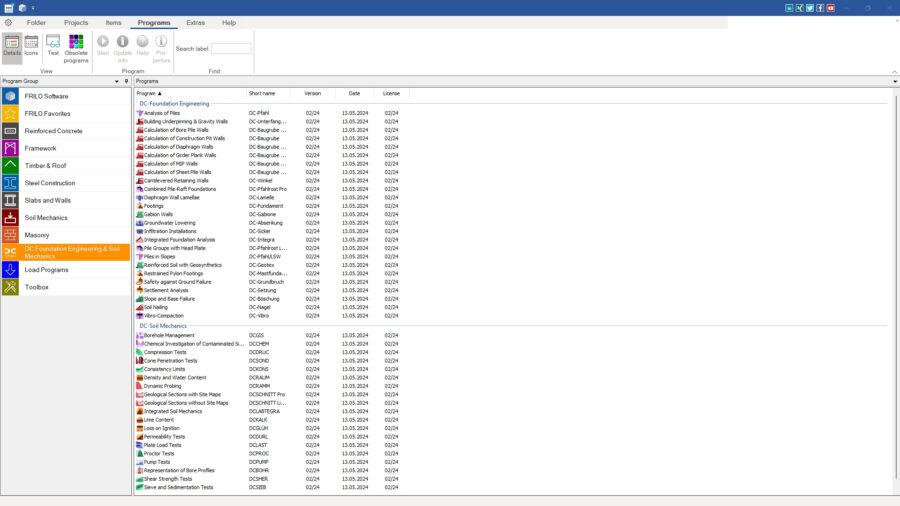The height and width of the screenshot is (506, 900).
Task: Open the Extras tab
Action: pos(195,23)
